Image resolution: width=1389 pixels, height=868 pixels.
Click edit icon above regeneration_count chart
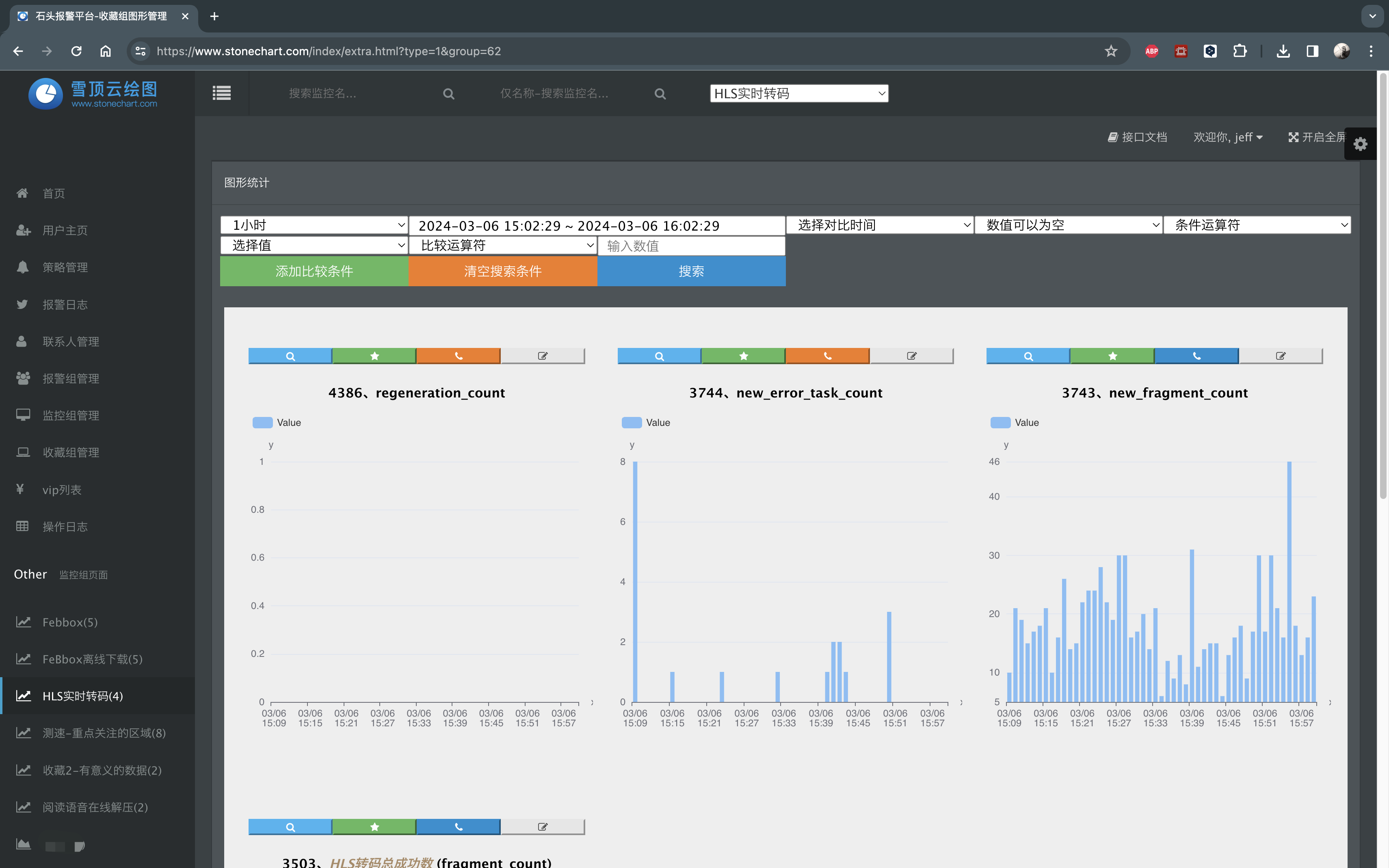(543, 356)
